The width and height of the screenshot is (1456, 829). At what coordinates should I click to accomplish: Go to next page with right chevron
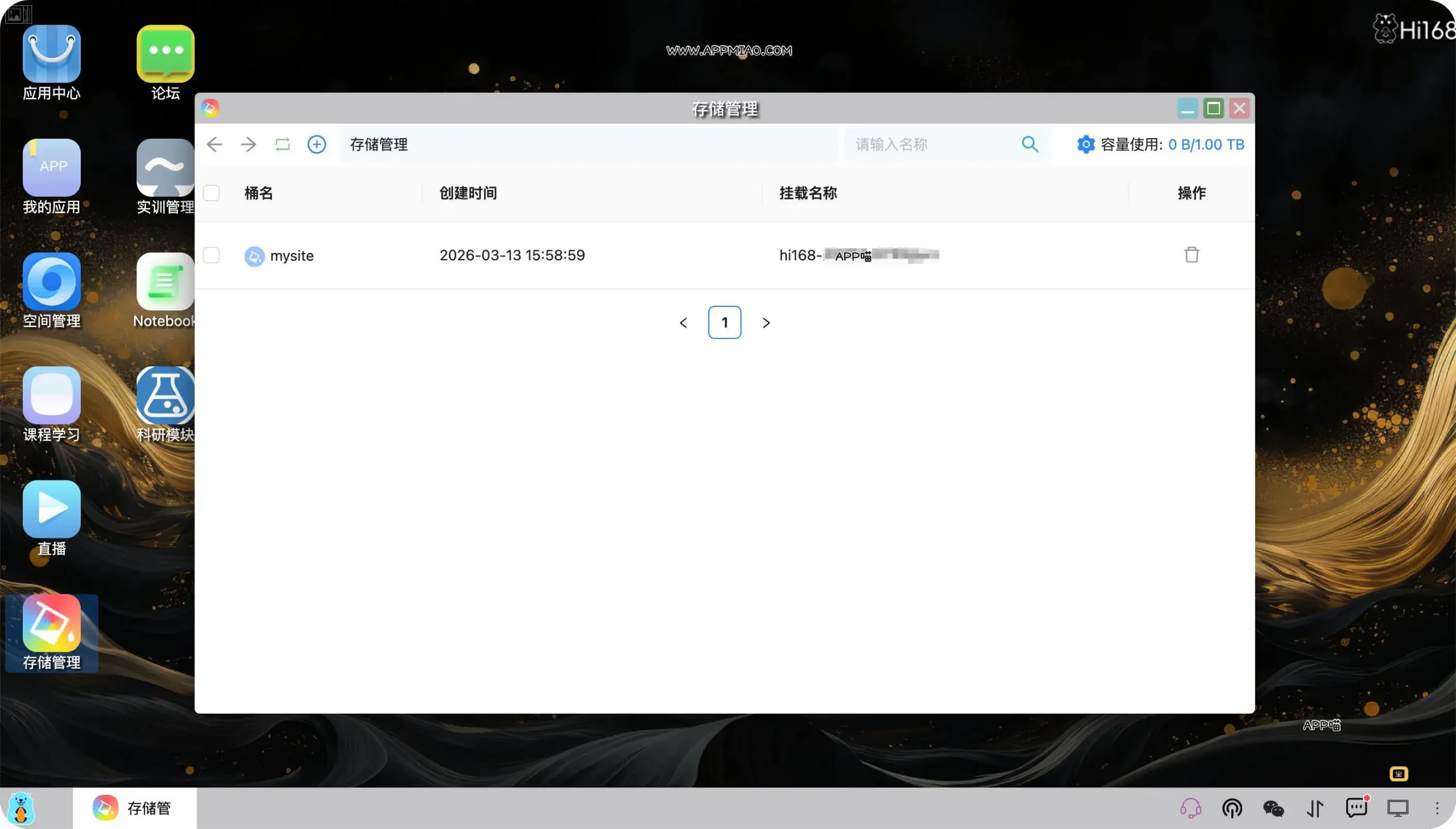point(766,323)
